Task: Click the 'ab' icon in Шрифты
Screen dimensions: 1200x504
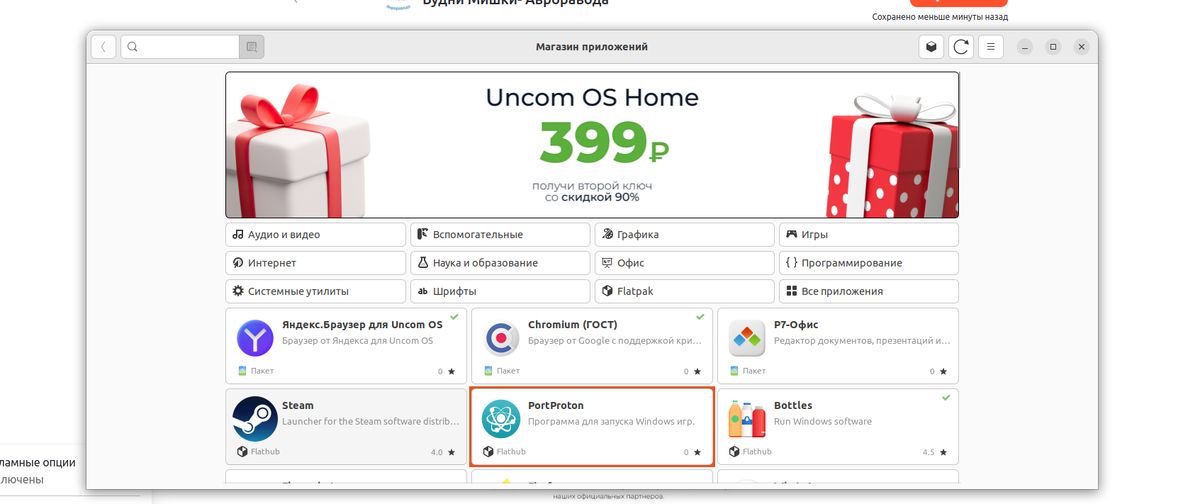Action: pyautogui.click(x=423, y=291)
